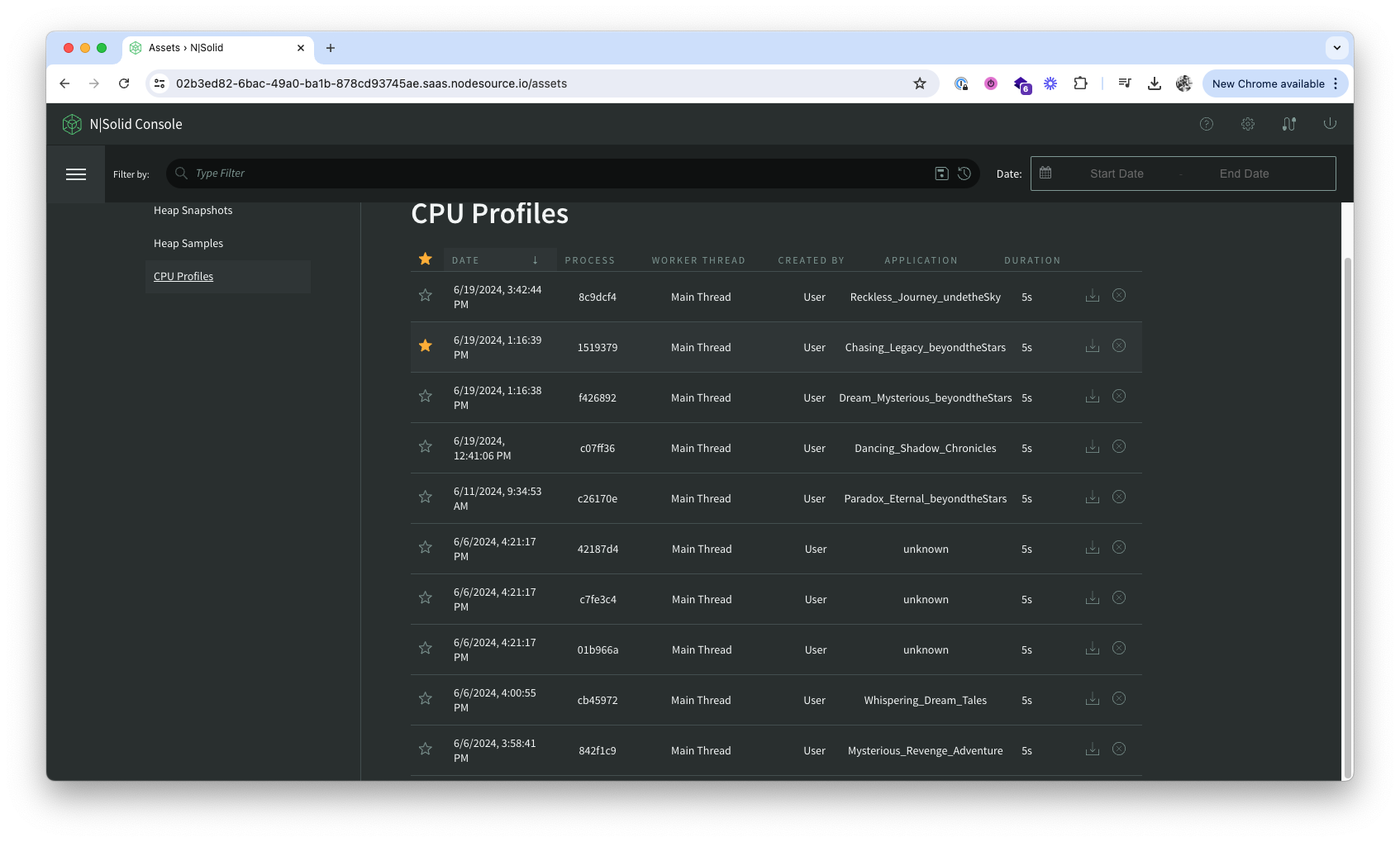
Task: Open the filter history clock icon
Action: point(964,174)
